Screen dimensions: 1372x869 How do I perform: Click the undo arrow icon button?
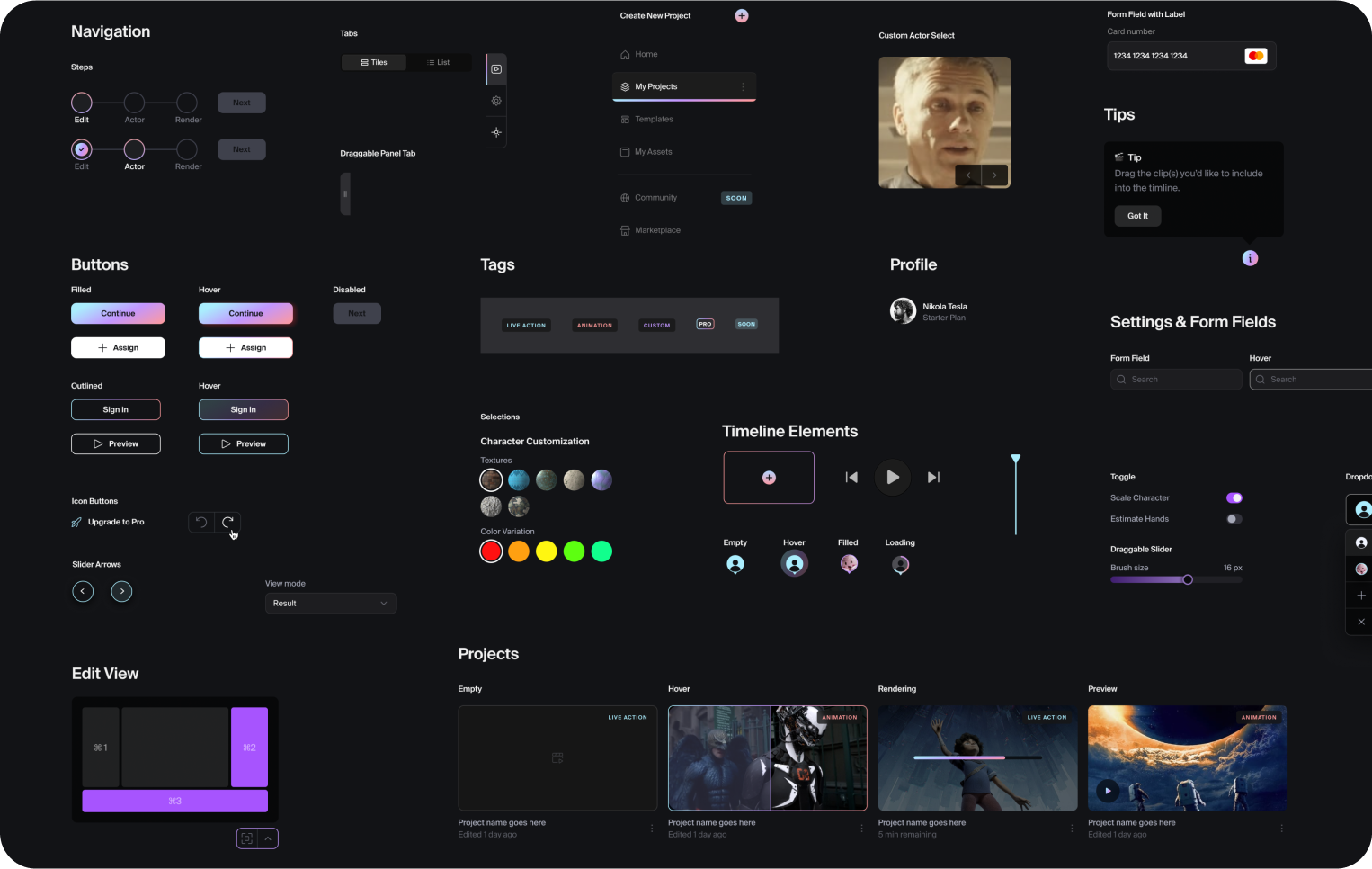201,522
